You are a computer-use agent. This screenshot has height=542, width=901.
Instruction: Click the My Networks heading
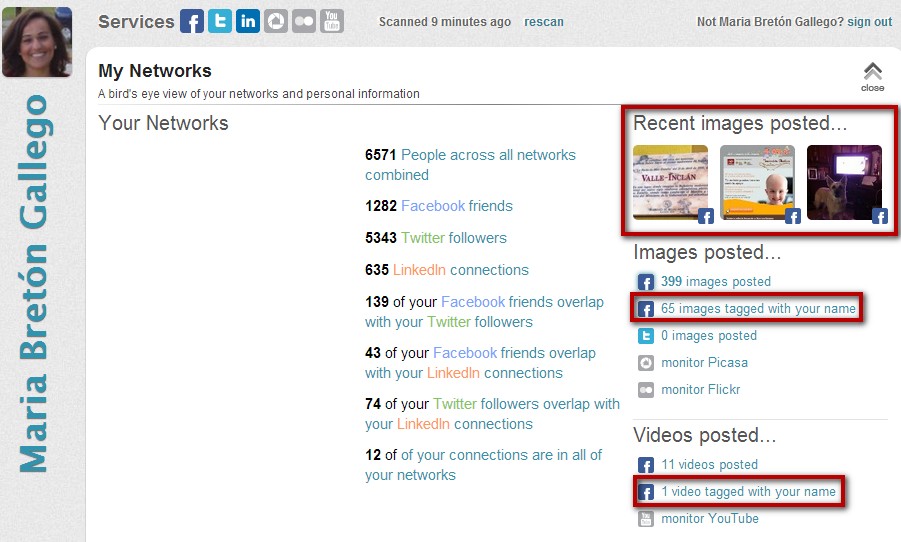coord(155,71)
